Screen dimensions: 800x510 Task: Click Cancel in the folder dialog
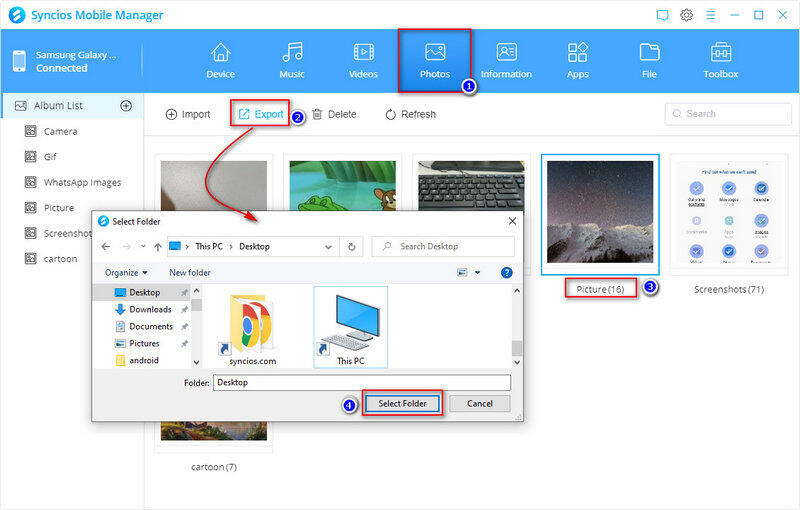pyautogui.click(x=479, y=403)
